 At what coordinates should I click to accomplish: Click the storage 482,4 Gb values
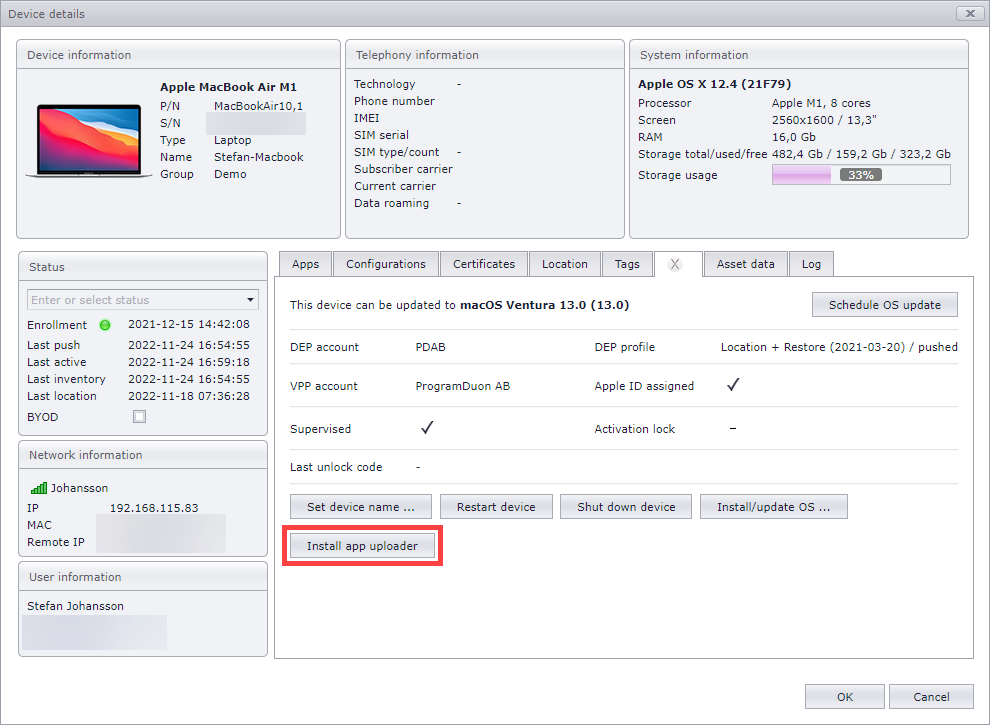[861, 153]
